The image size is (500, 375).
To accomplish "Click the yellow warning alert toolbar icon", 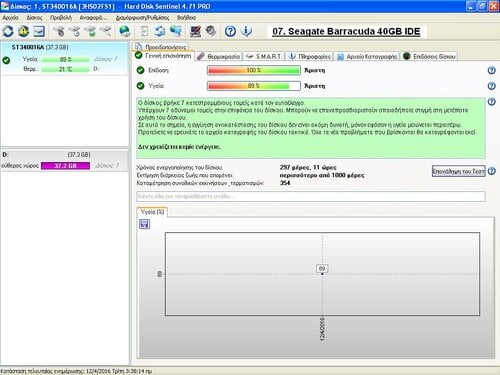I will pos(23,31).
